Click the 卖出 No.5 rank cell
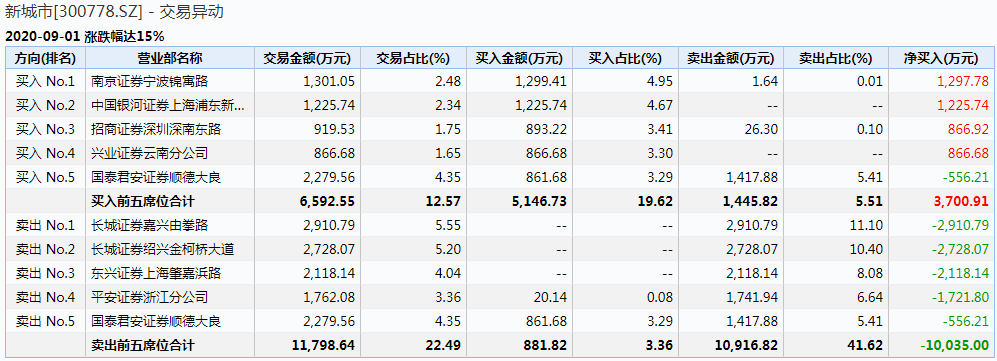 pos(45,322)
